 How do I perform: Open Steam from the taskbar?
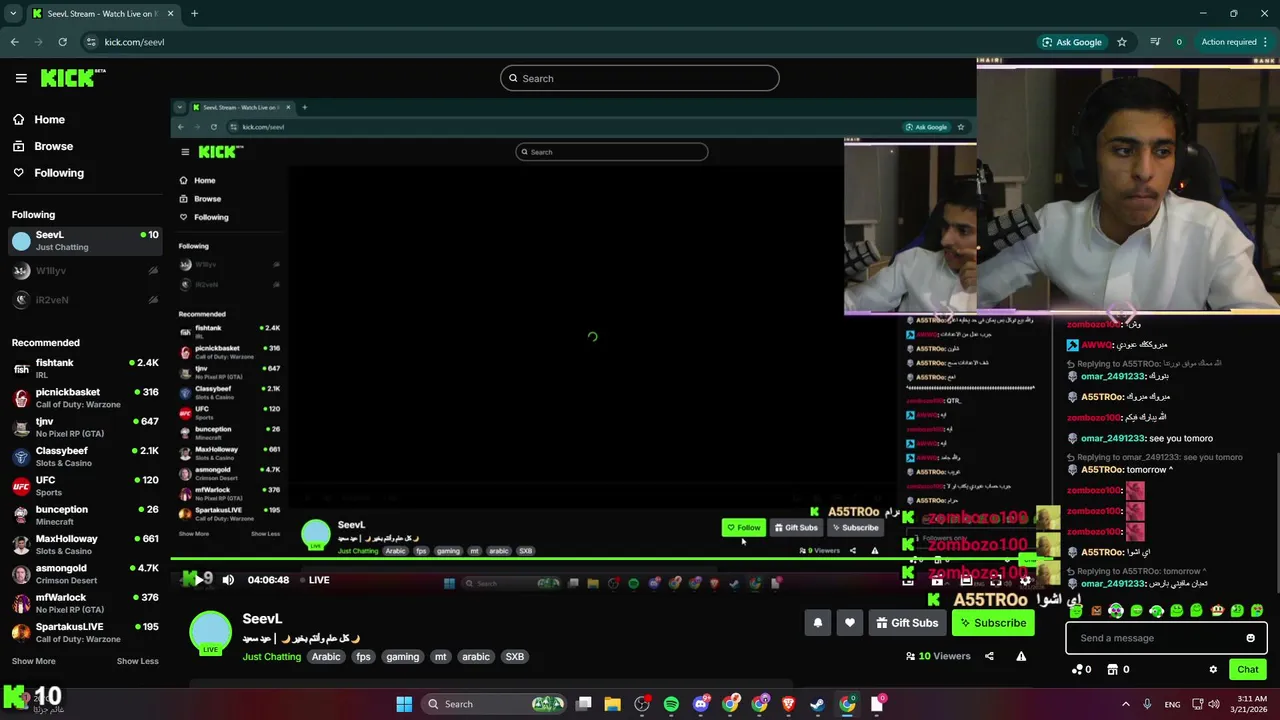click(x=818, y=704)
